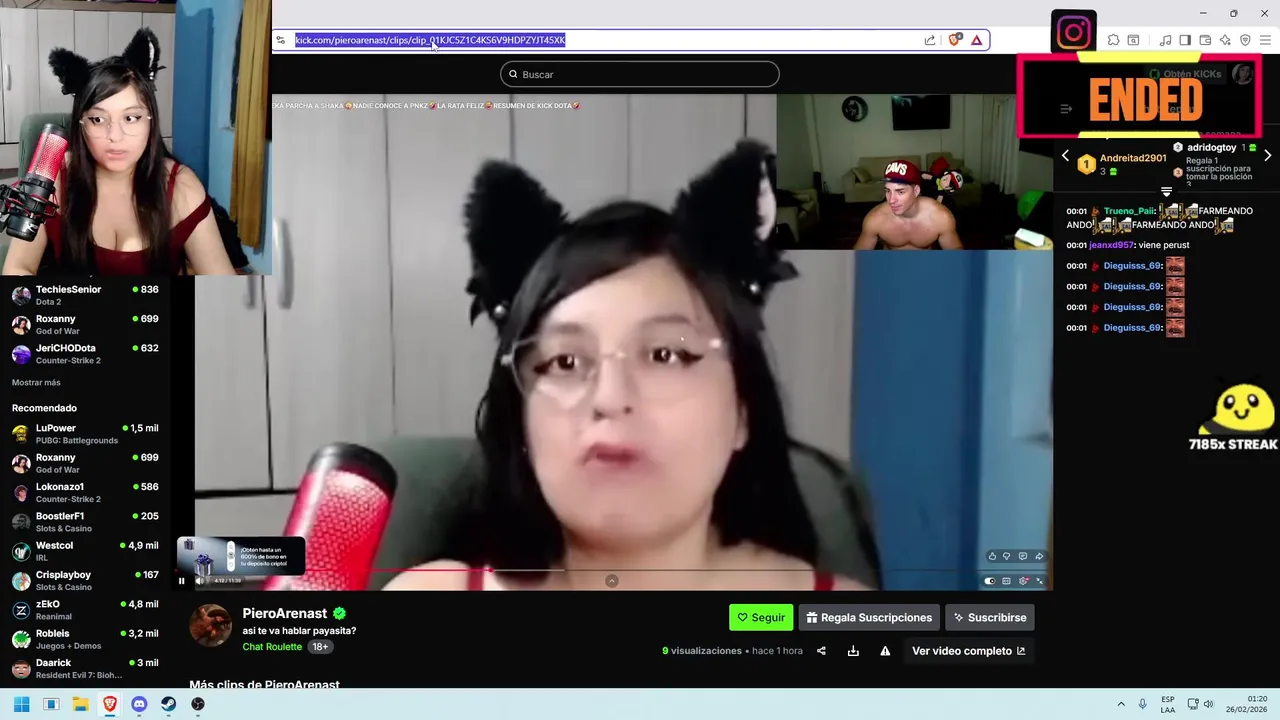
Task: Open the browser hamburger menu
Action: [1265, 40]
